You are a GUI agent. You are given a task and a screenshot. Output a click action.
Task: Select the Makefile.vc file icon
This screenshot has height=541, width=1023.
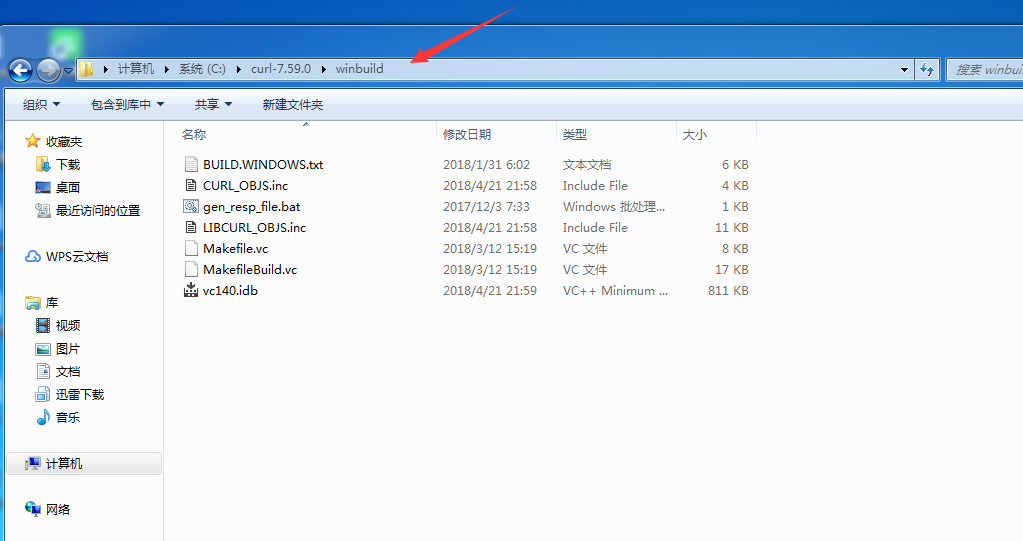point(191,248)
